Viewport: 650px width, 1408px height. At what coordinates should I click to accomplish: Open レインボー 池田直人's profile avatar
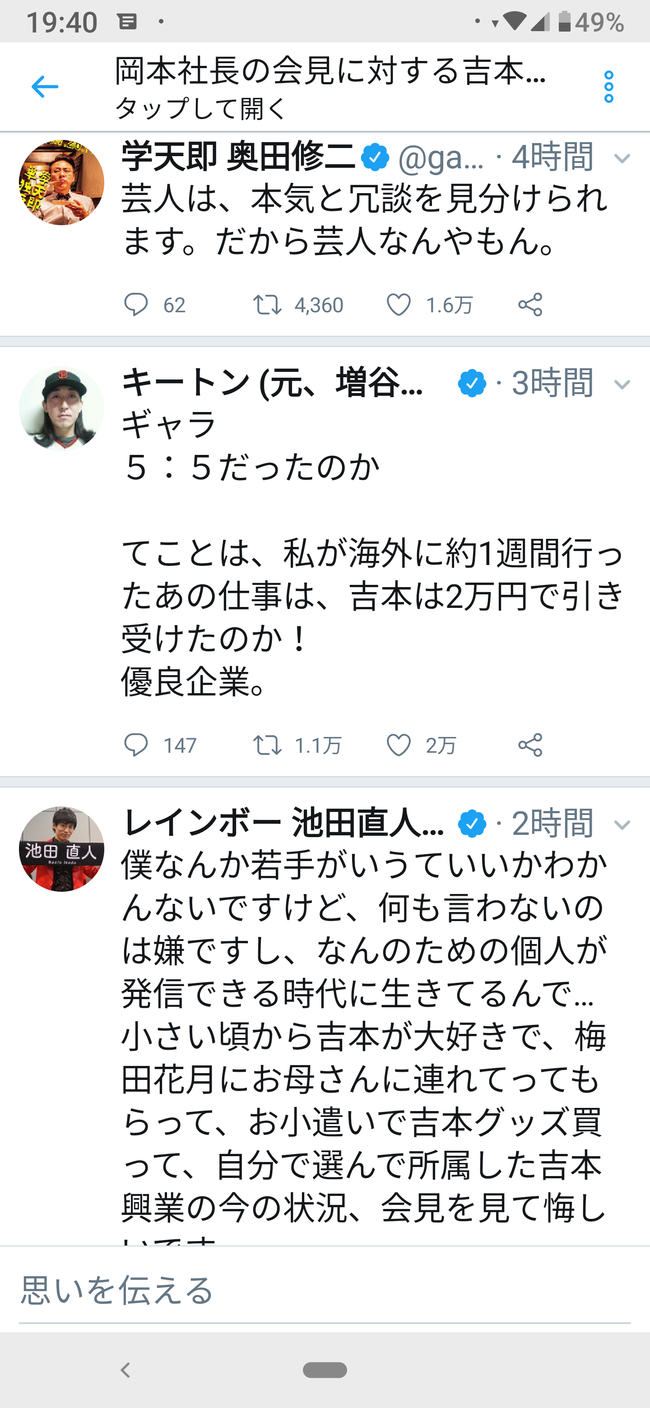pos(62,849)
